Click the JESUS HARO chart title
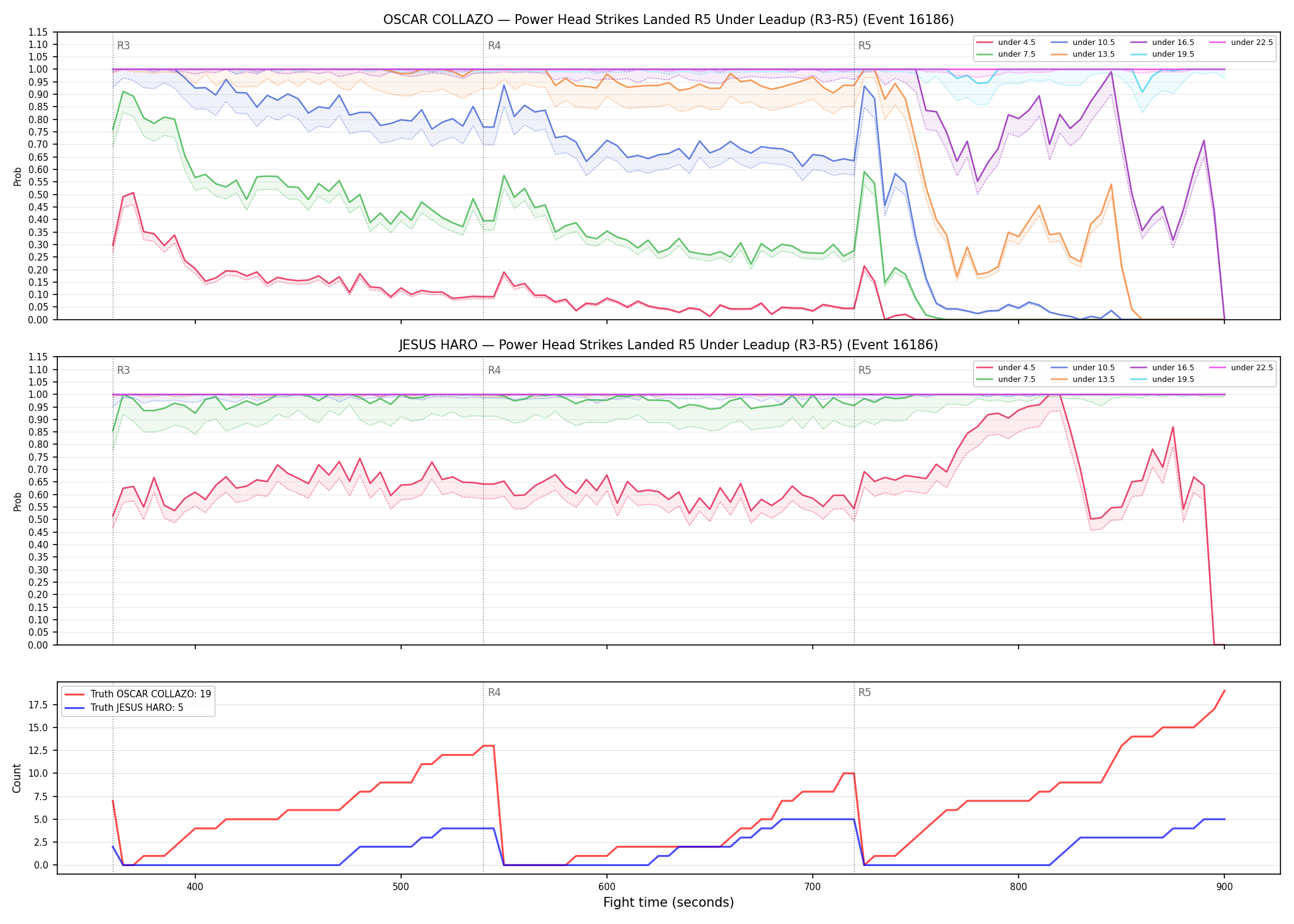The image size is (1294, 924). click(669, 345)
